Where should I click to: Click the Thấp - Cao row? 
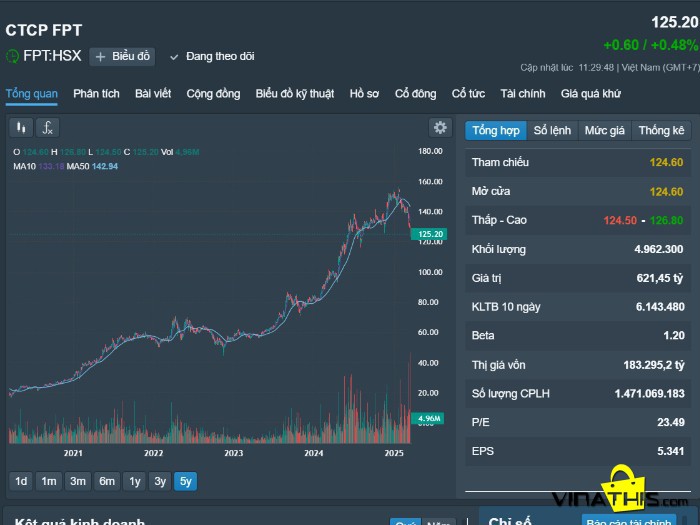pos(578,220)
